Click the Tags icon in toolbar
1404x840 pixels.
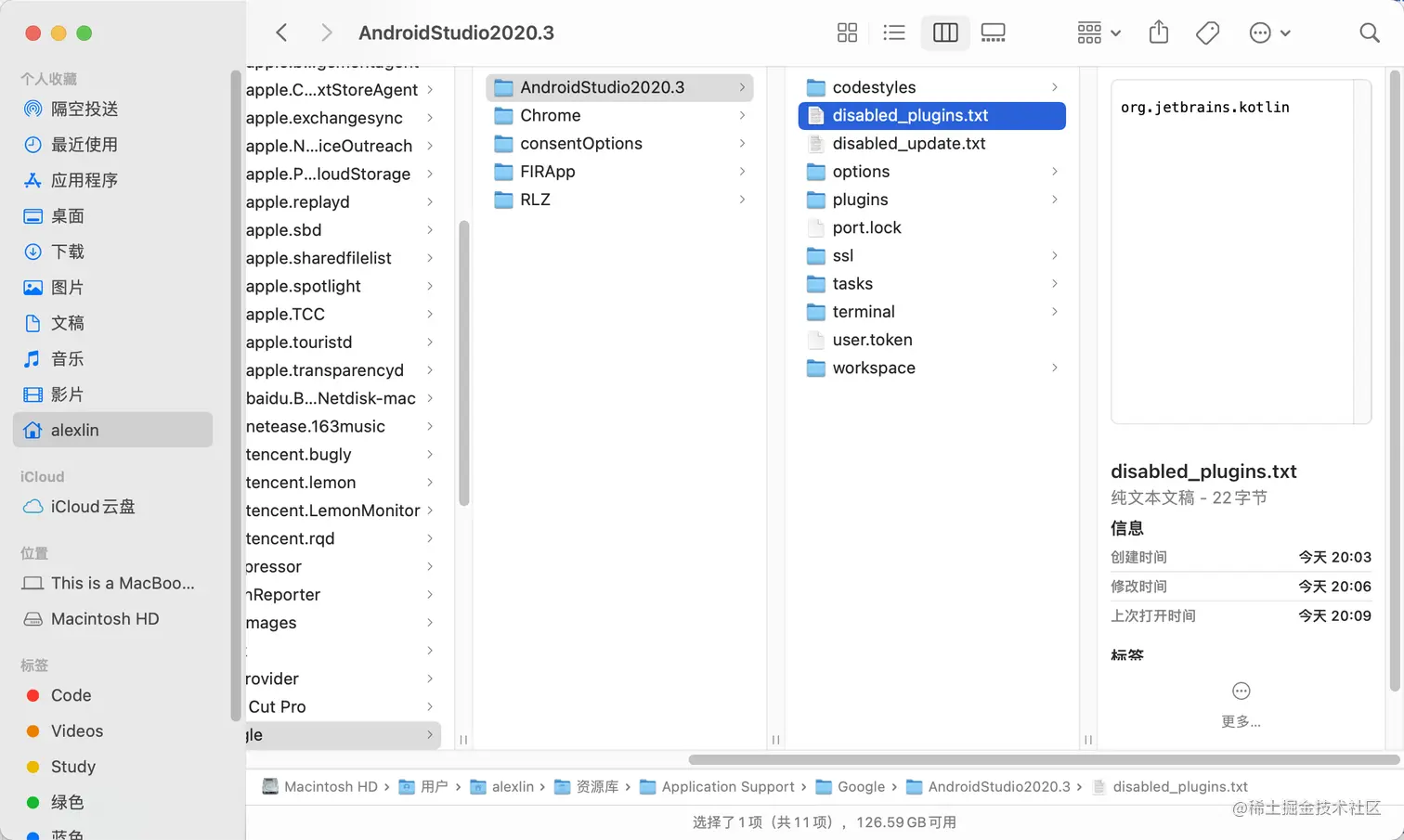coord(1208,32)
